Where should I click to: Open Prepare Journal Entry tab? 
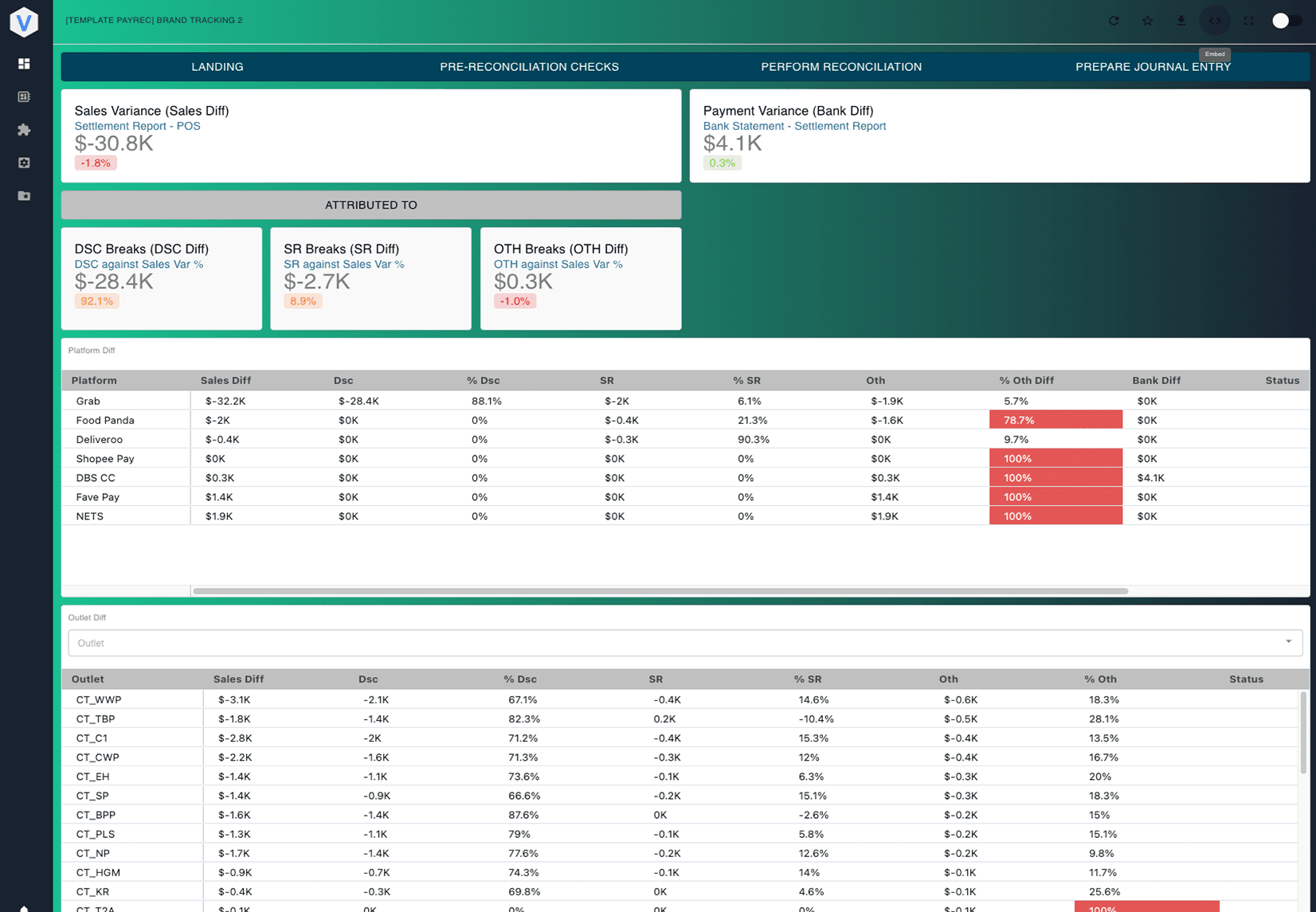[x=1153, y=67]
